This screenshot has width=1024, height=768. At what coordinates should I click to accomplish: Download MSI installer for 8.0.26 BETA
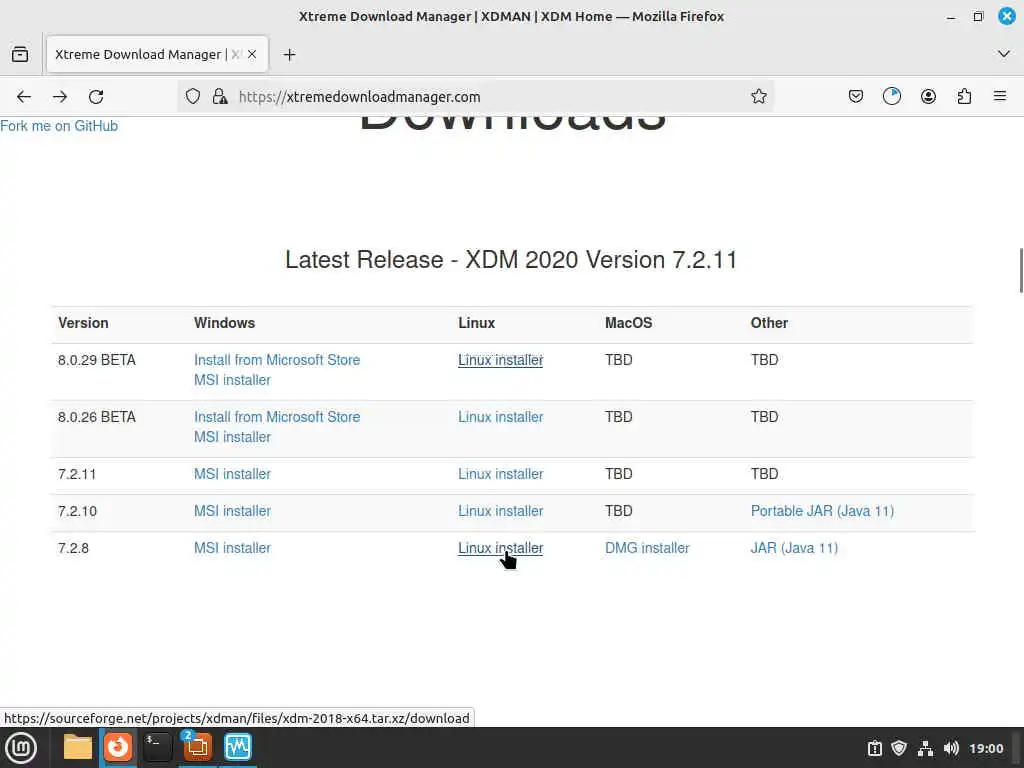click(x=232, y=437)
